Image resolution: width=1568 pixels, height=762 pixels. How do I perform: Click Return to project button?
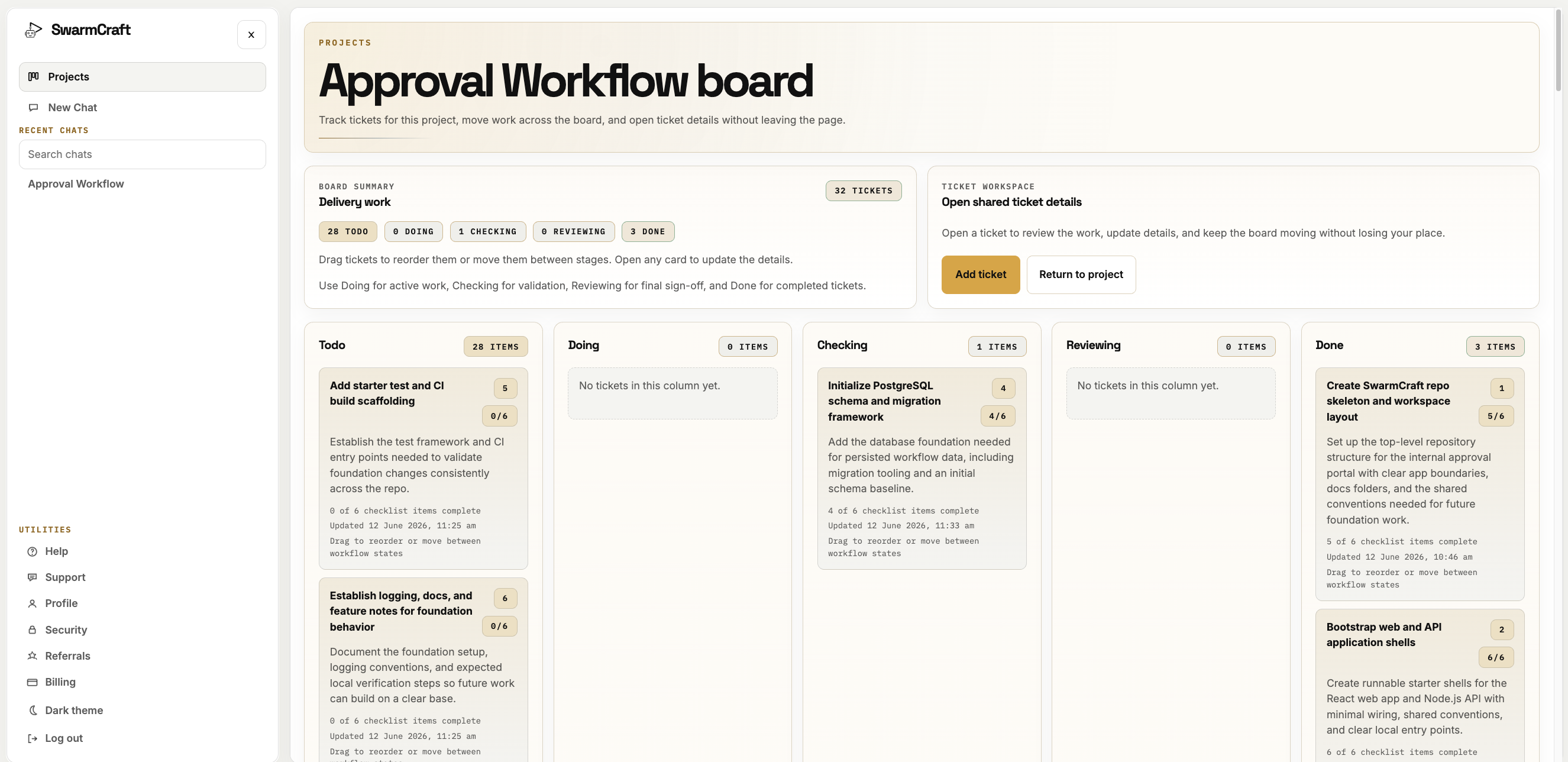pos(1081,275)
